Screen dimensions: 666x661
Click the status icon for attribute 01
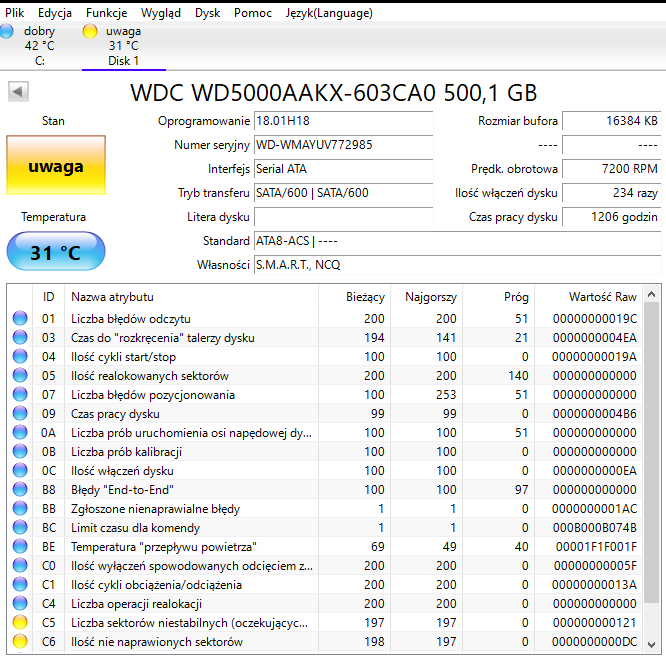coord(20,318)
